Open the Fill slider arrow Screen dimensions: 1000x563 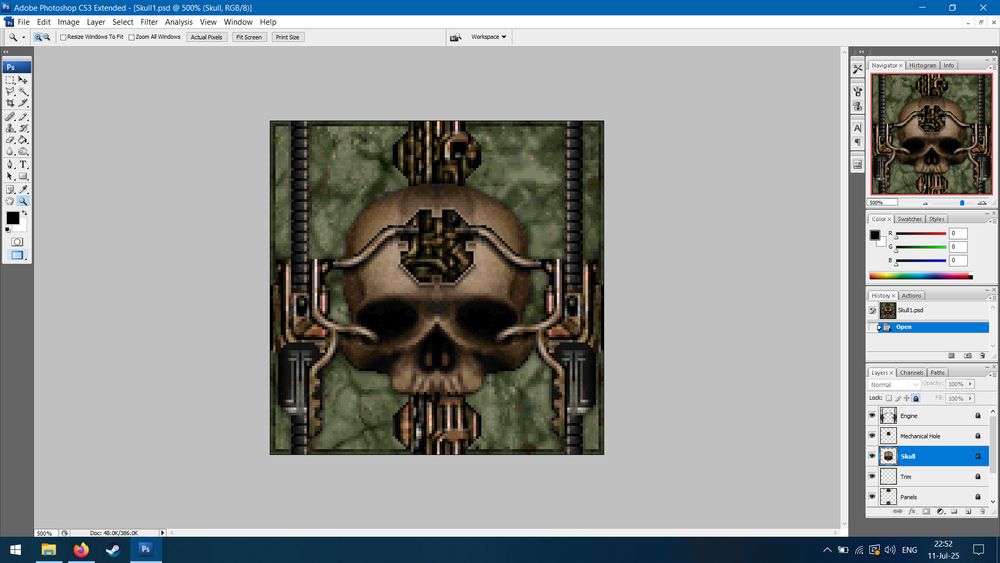970,398
